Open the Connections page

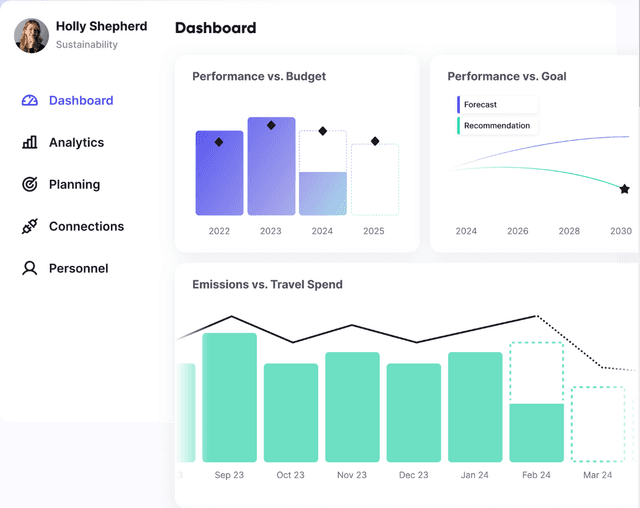(x=86, y=226)
